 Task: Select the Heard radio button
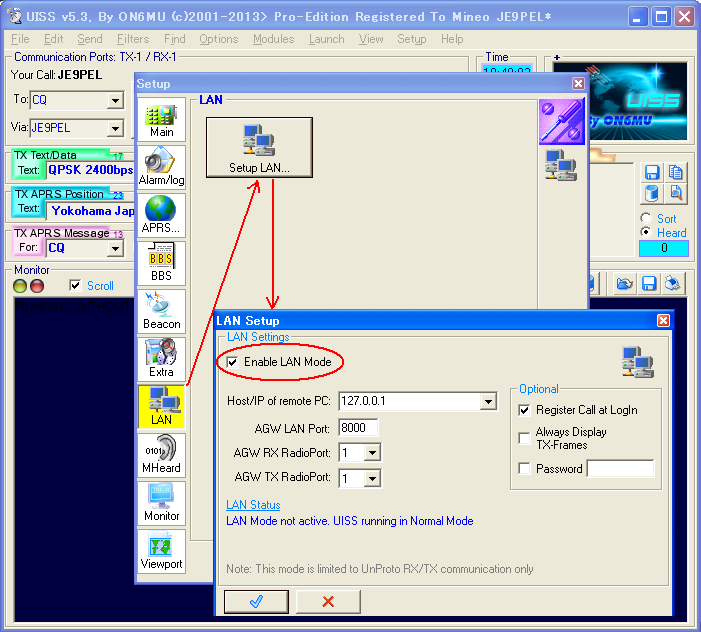tap(646, 232)
